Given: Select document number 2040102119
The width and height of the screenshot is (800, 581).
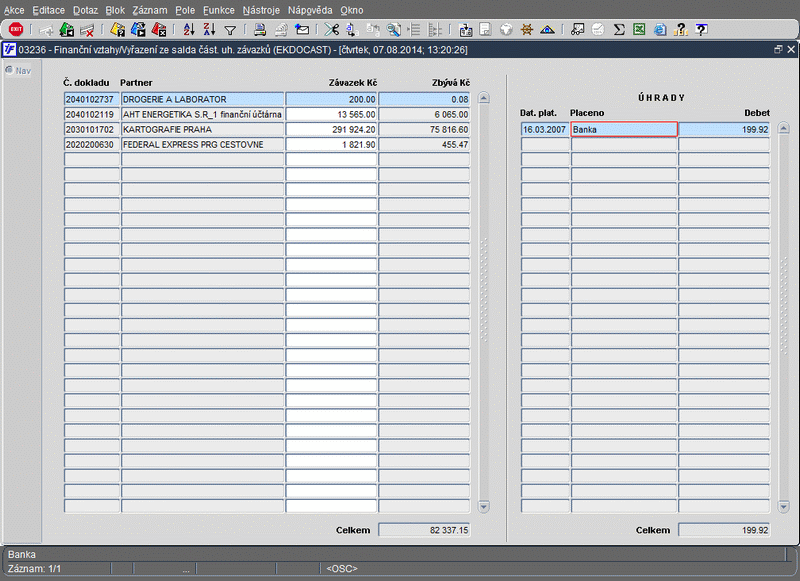Looking at the screenshot, I should coord(92,114).
